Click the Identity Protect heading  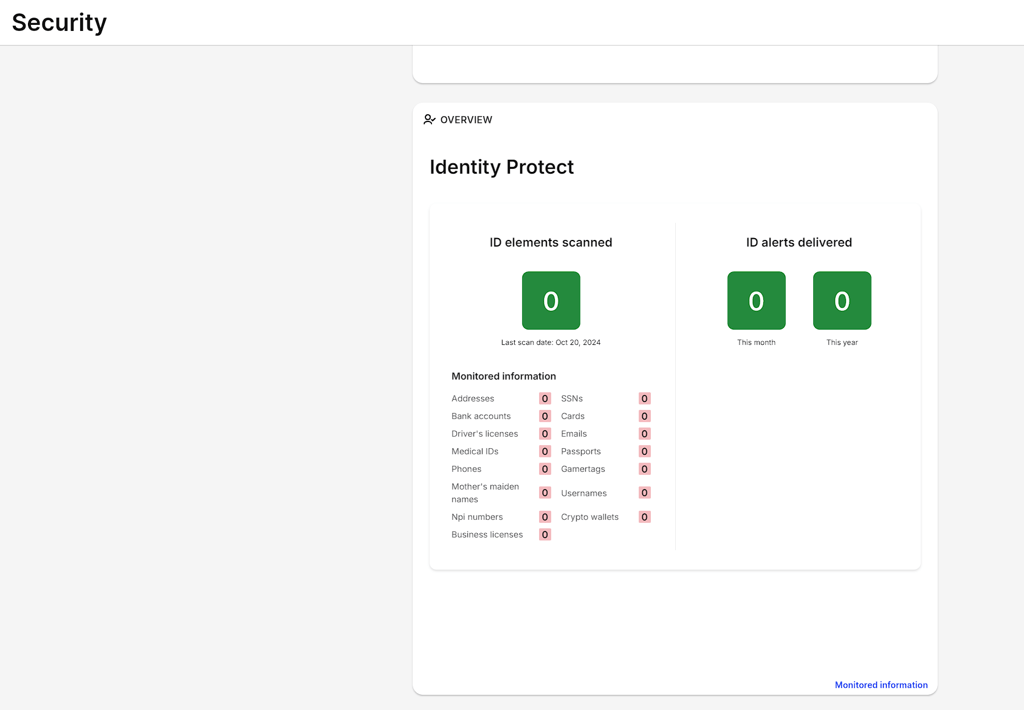[x=502, y=167]
